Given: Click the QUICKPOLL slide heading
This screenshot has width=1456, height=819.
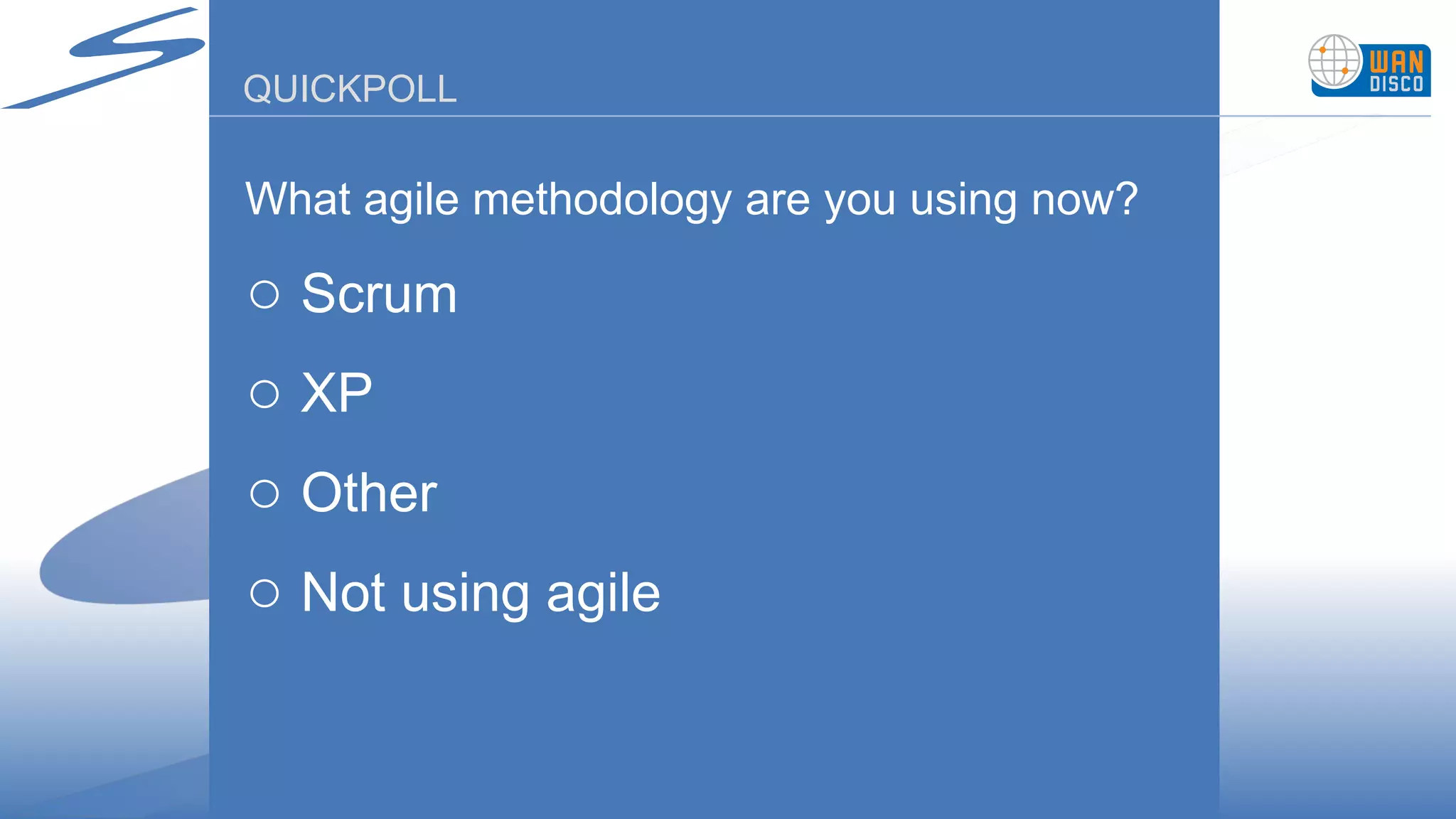Looking at the screenshot, I should [x=350, y=90].
